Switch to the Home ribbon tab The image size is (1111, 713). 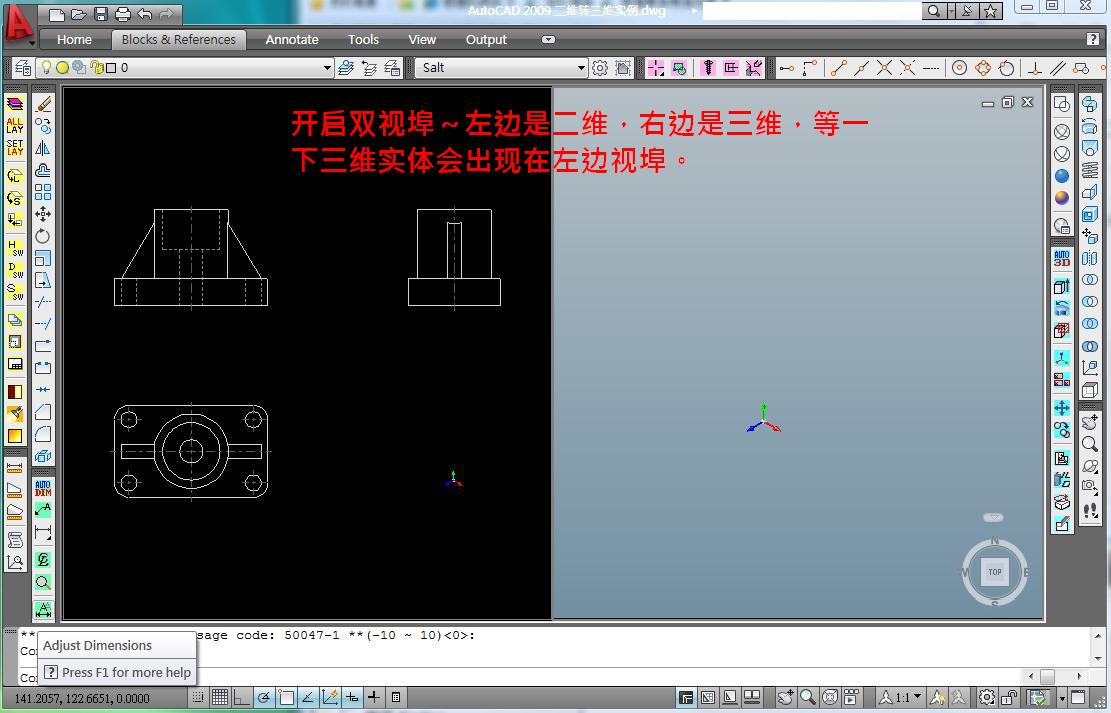[74, 40]
